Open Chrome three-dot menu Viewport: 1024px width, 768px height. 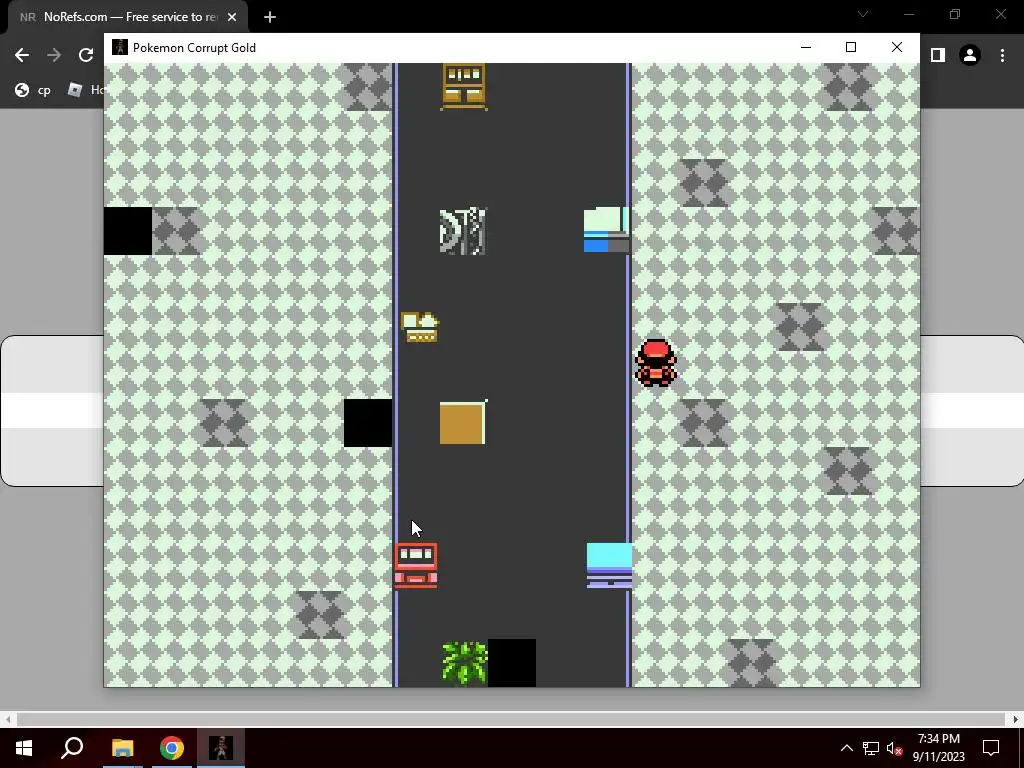1002,56
